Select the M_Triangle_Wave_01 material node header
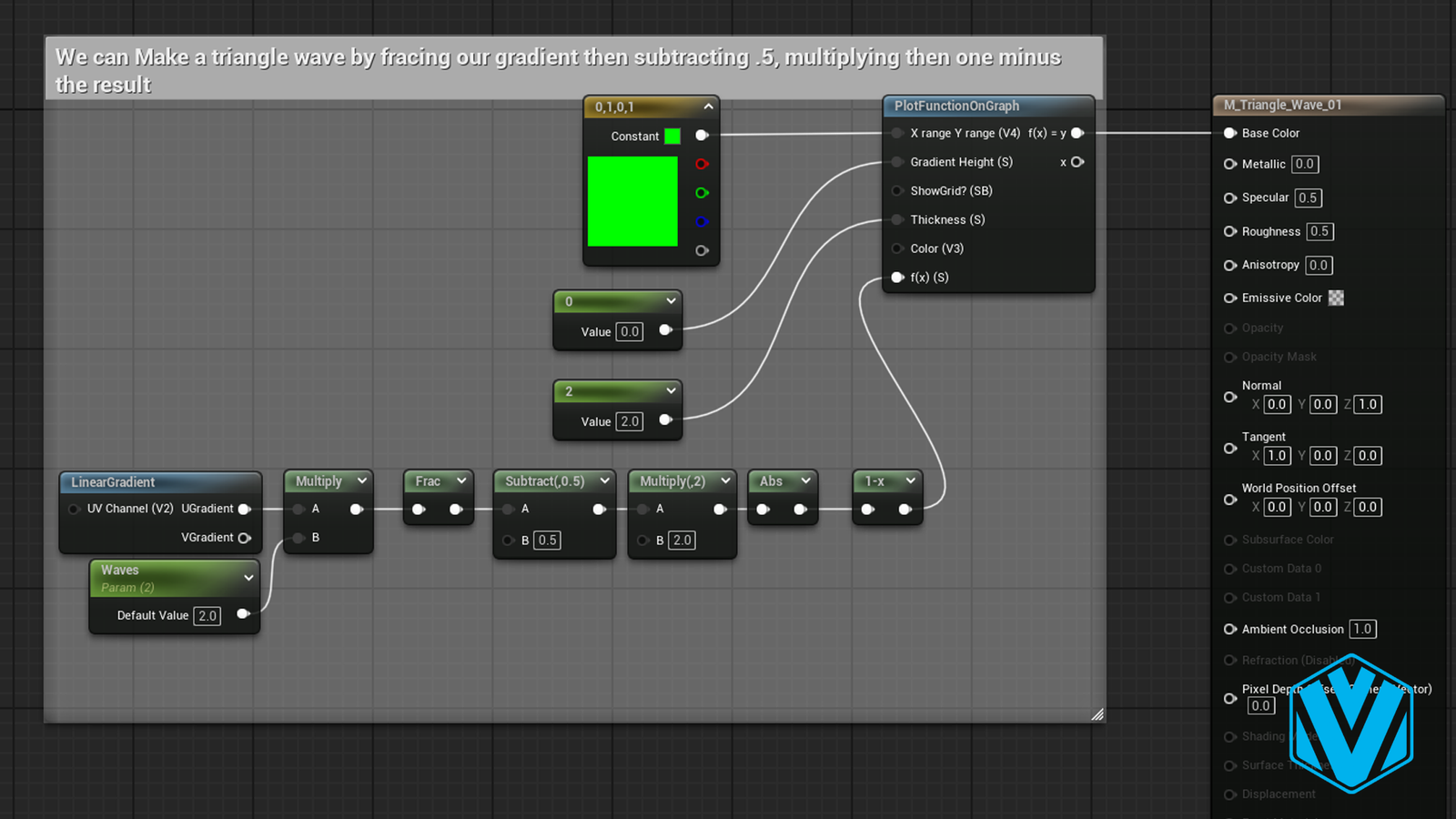The width and height of the screenshot is (1456, 819). pos(1283,105)
